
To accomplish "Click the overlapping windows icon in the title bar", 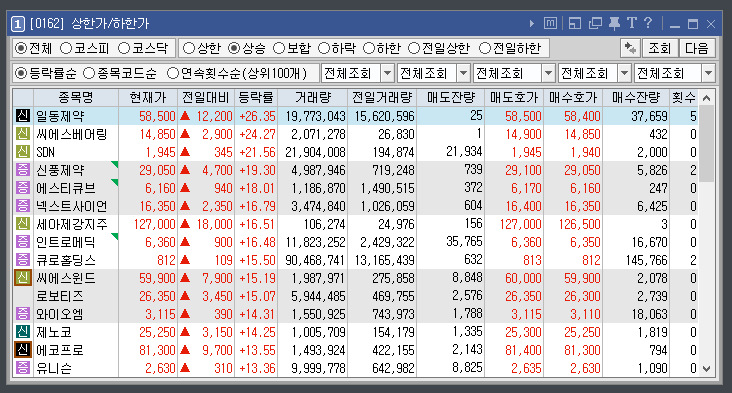I will click(x=595, y=23).
